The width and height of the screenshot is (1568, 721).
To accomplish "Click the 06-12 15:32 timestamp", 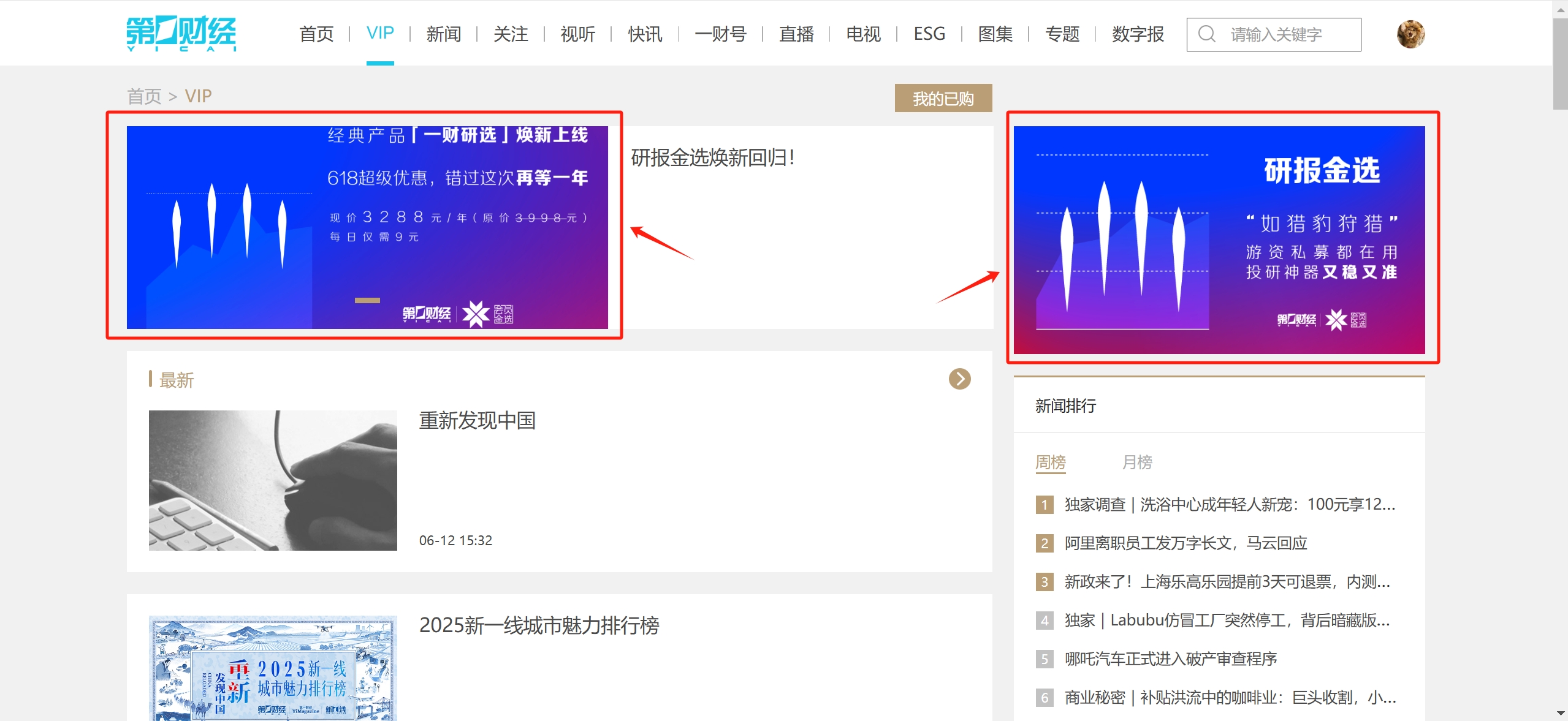I will (455, 540).
